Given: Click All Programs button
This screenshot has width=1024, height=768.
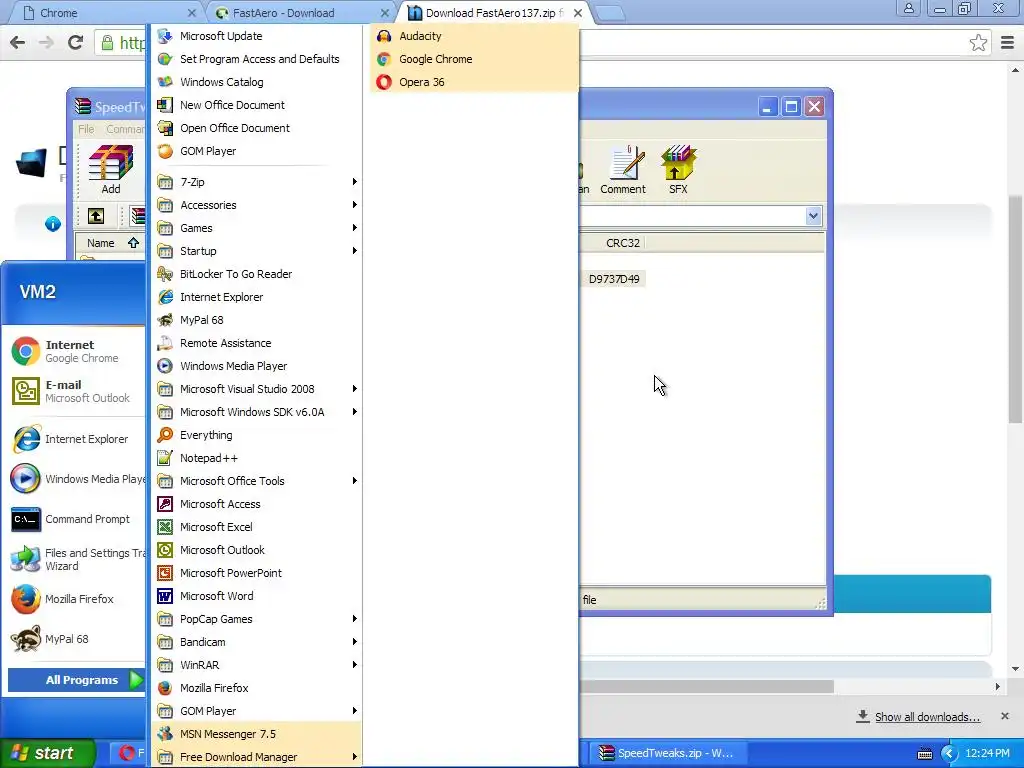Looking at the screenshot, I should click(76, 680).
